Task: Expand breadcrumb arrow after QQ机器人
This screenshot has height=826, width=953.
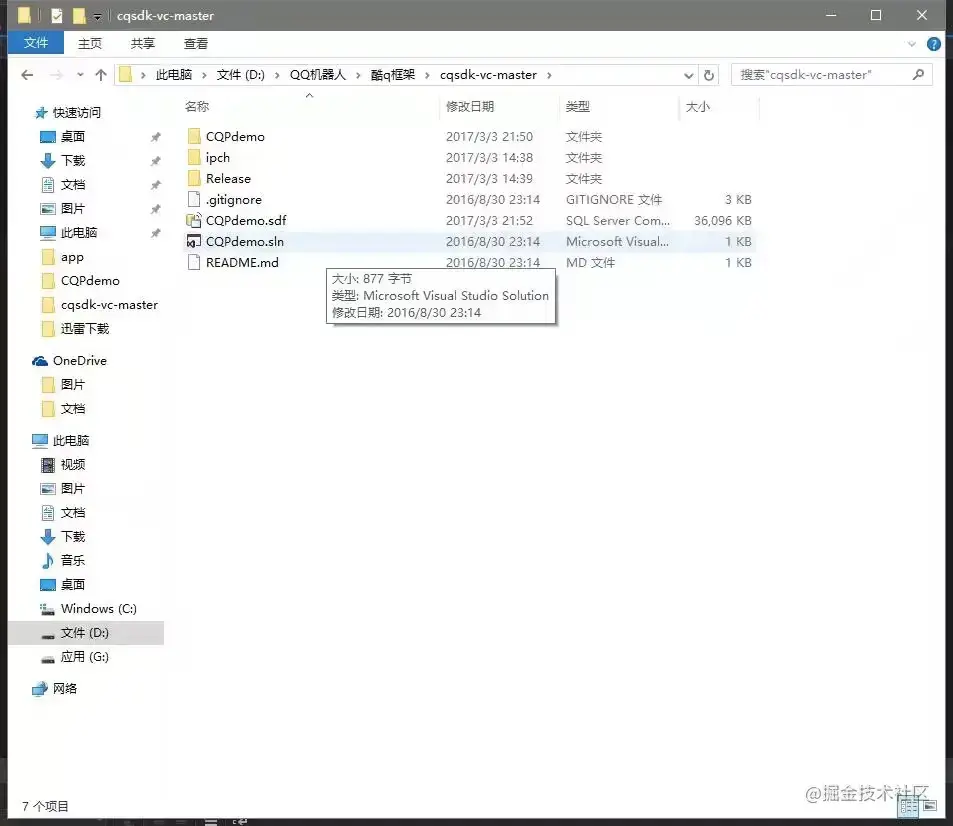Action: (x=358, y=75)
